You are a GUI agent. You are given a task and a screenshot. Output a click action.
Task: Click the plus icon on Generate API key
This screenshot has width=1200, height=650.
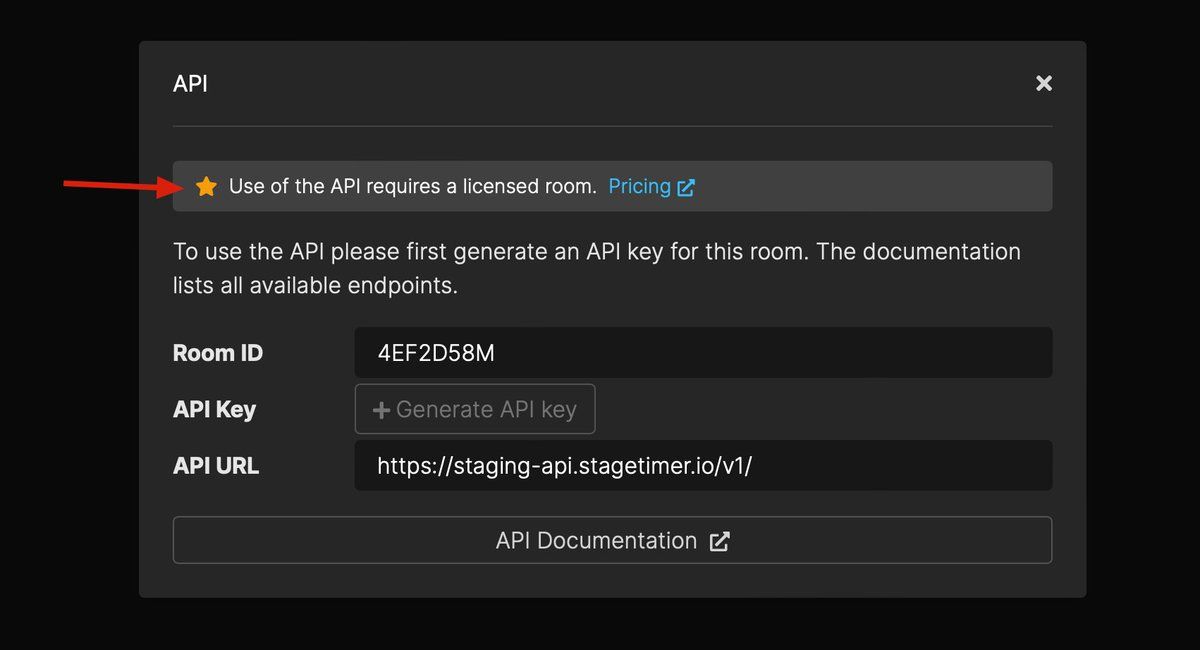381,410
